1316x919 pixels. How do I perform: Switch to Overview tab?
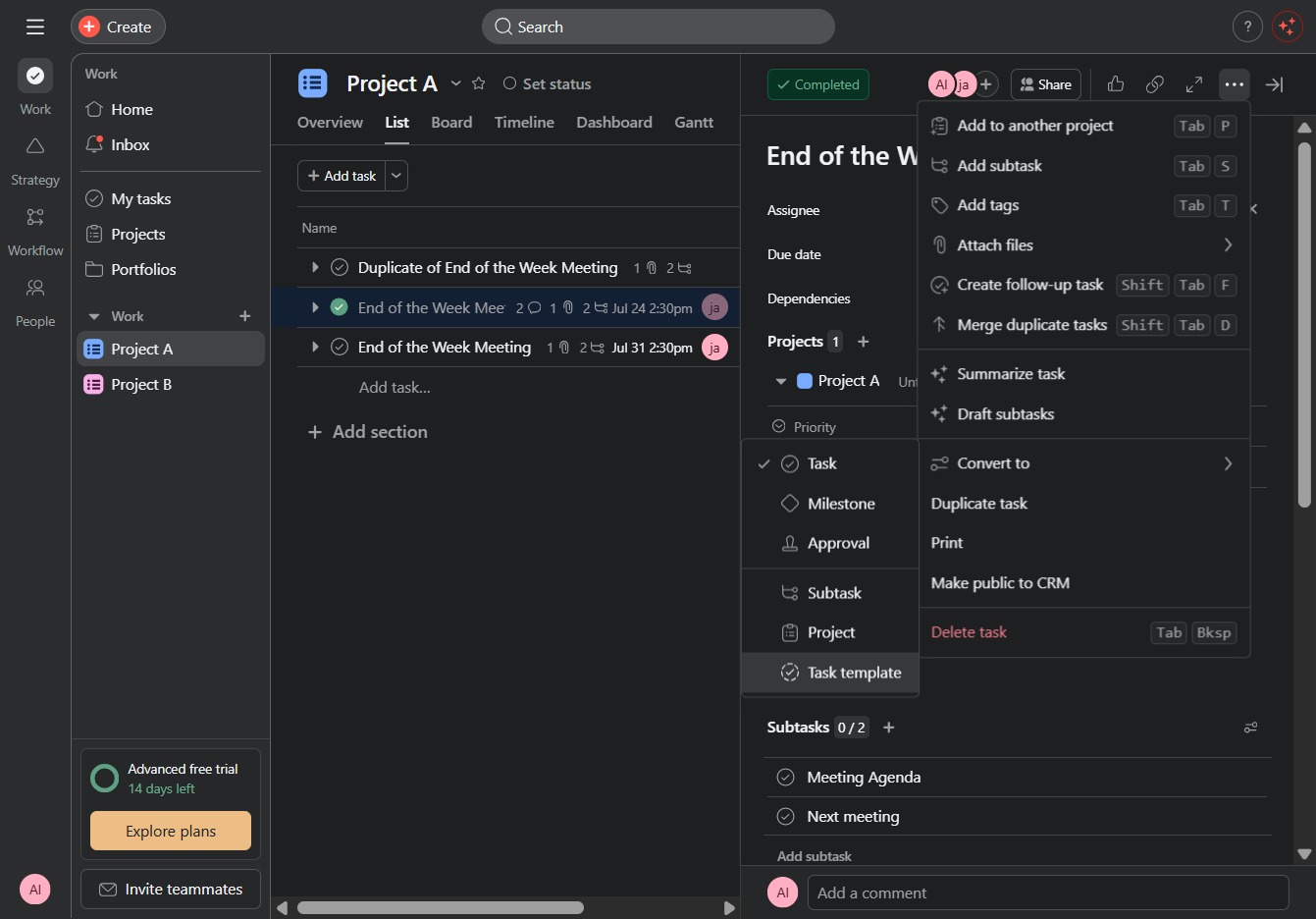330,122
